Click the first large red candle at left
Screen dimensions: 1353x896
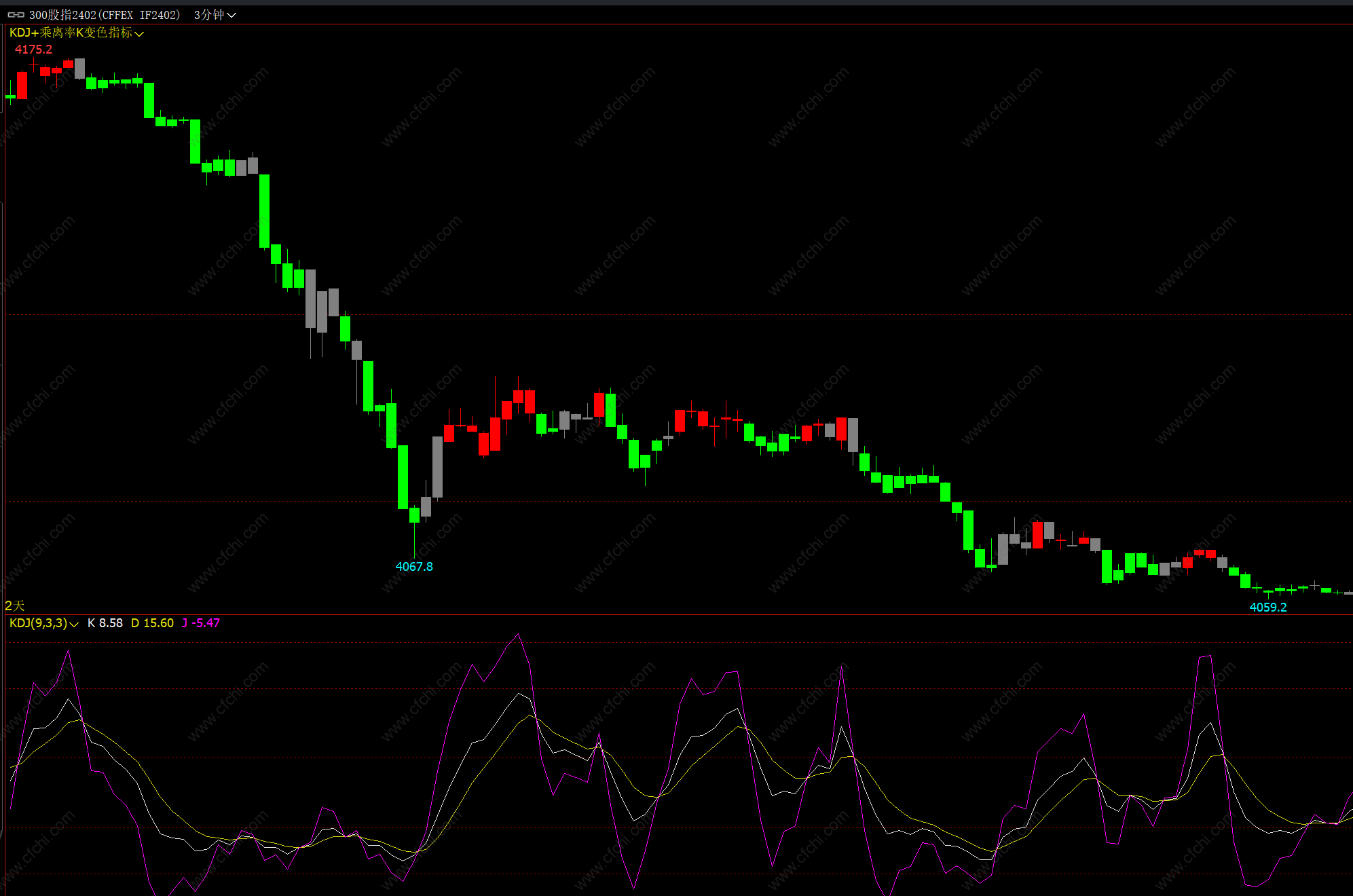click(22, 86)
